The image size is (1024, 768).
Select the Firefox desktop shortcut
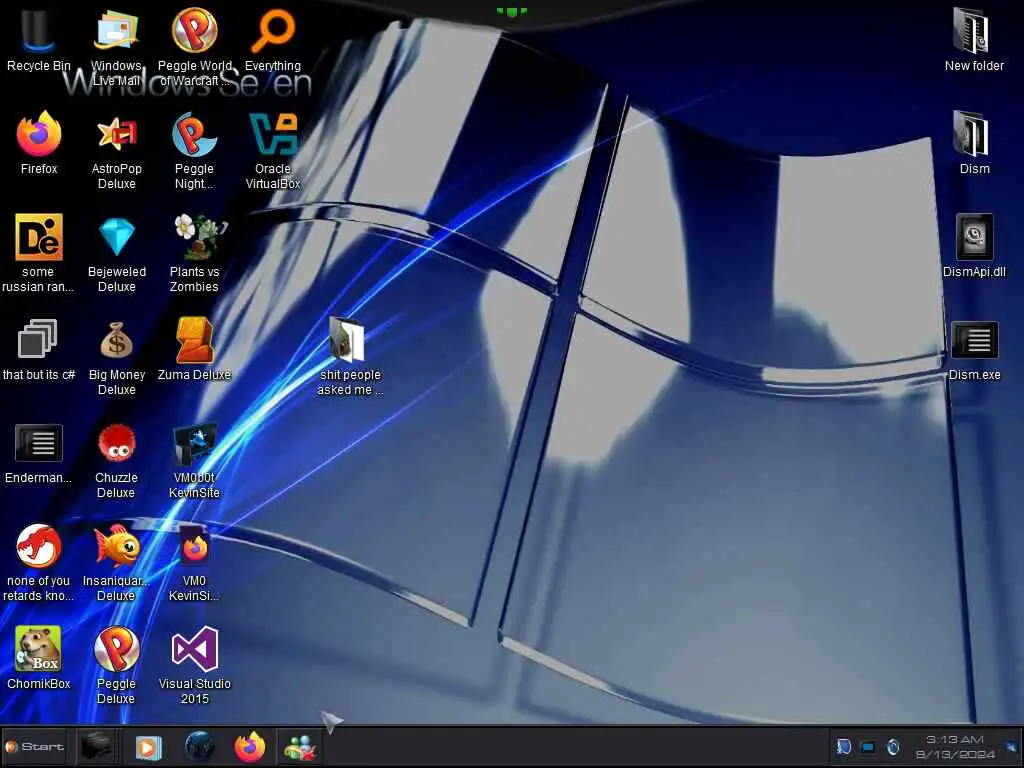pyautogui.click(x=39, y=134)
